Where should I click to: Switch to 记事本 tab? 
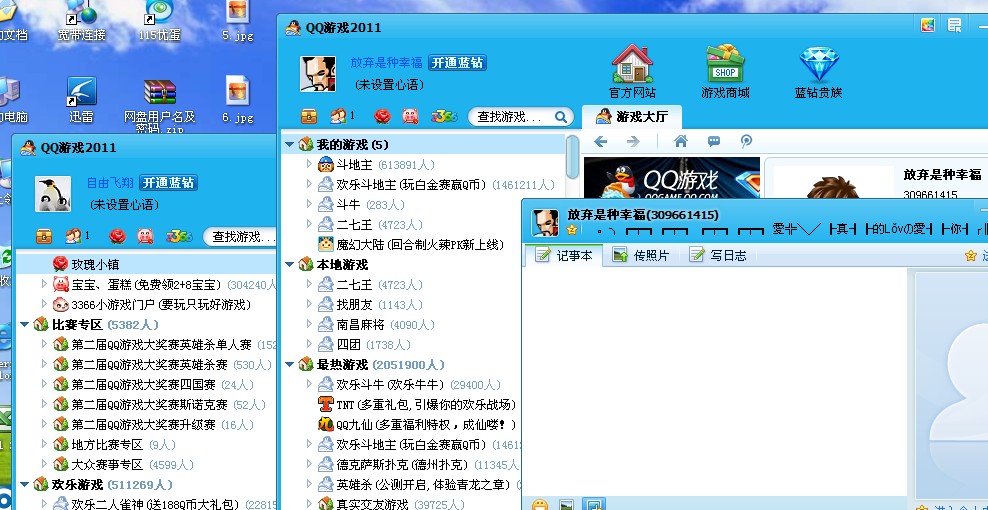pyautogui.click(x=564, y=255)
